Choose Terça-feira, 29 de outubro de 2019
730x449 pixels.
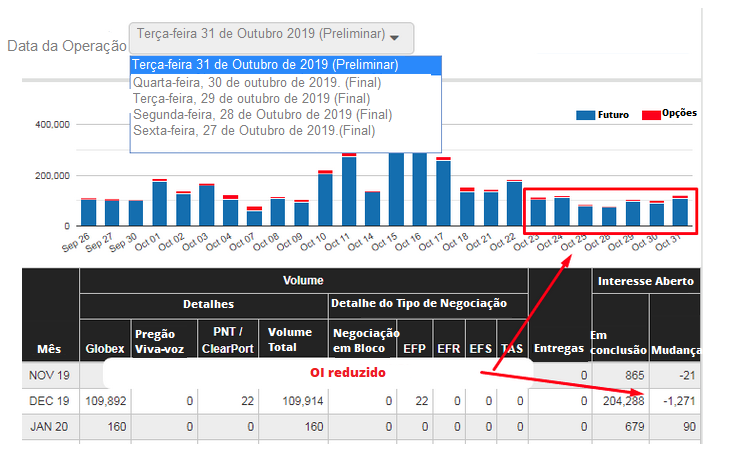point(251,98)
